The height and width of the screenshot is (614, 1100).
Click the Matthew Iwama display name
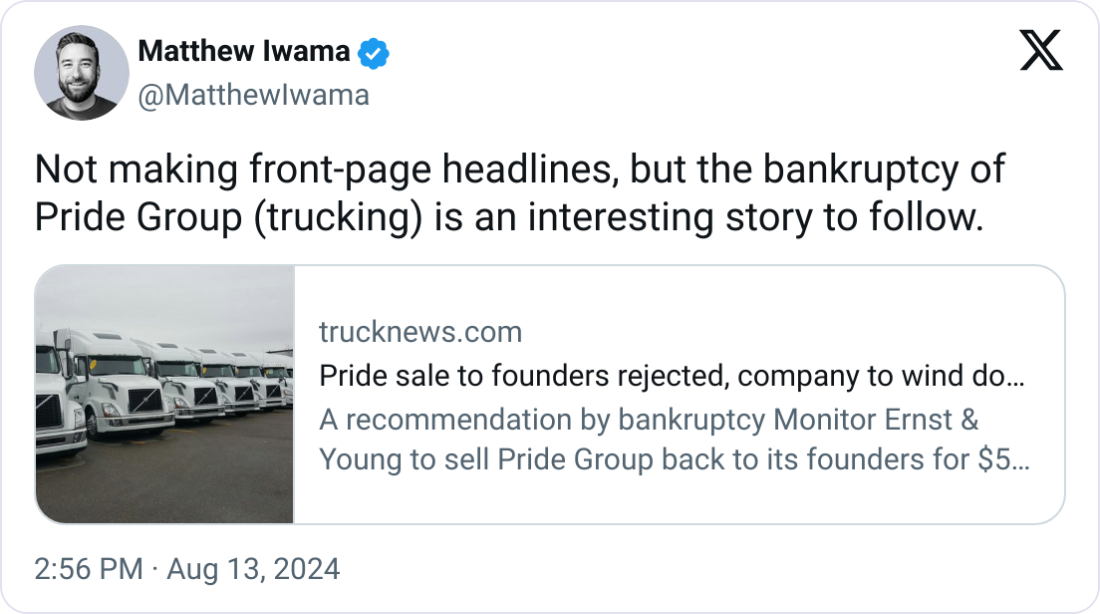tap(243, 52)
